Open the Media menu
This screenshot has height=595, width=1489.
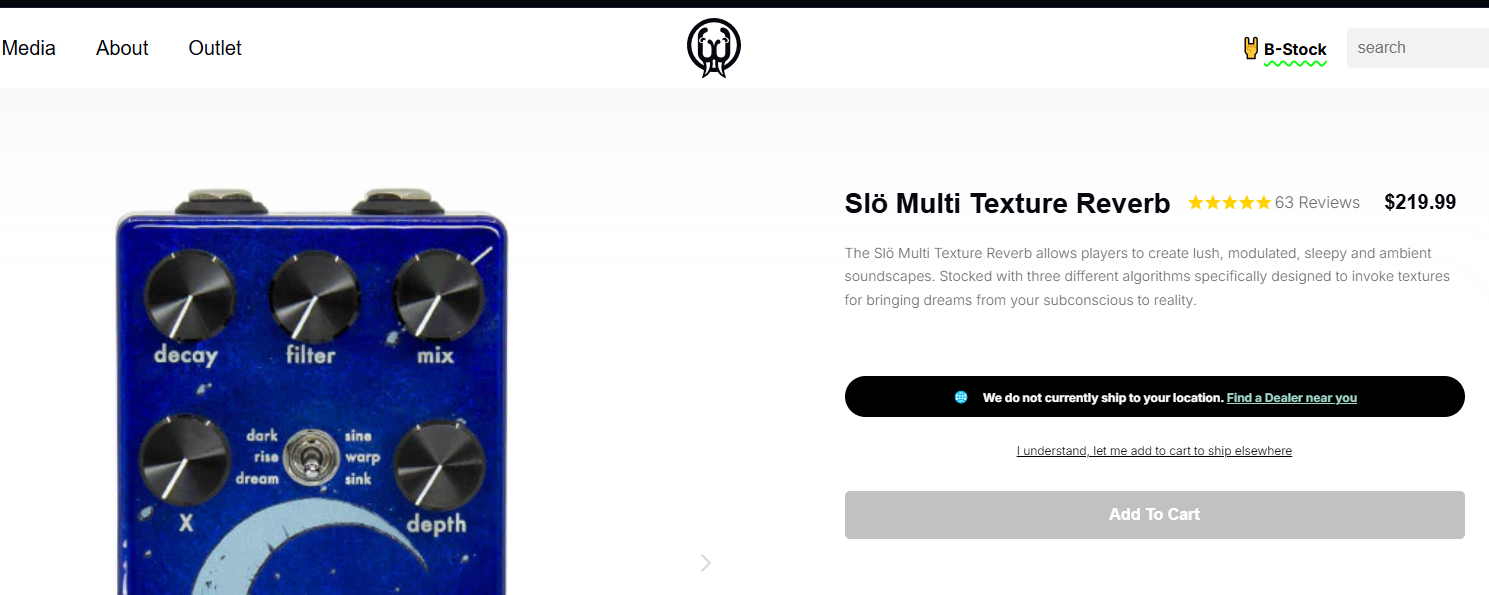tap(29, 48)
